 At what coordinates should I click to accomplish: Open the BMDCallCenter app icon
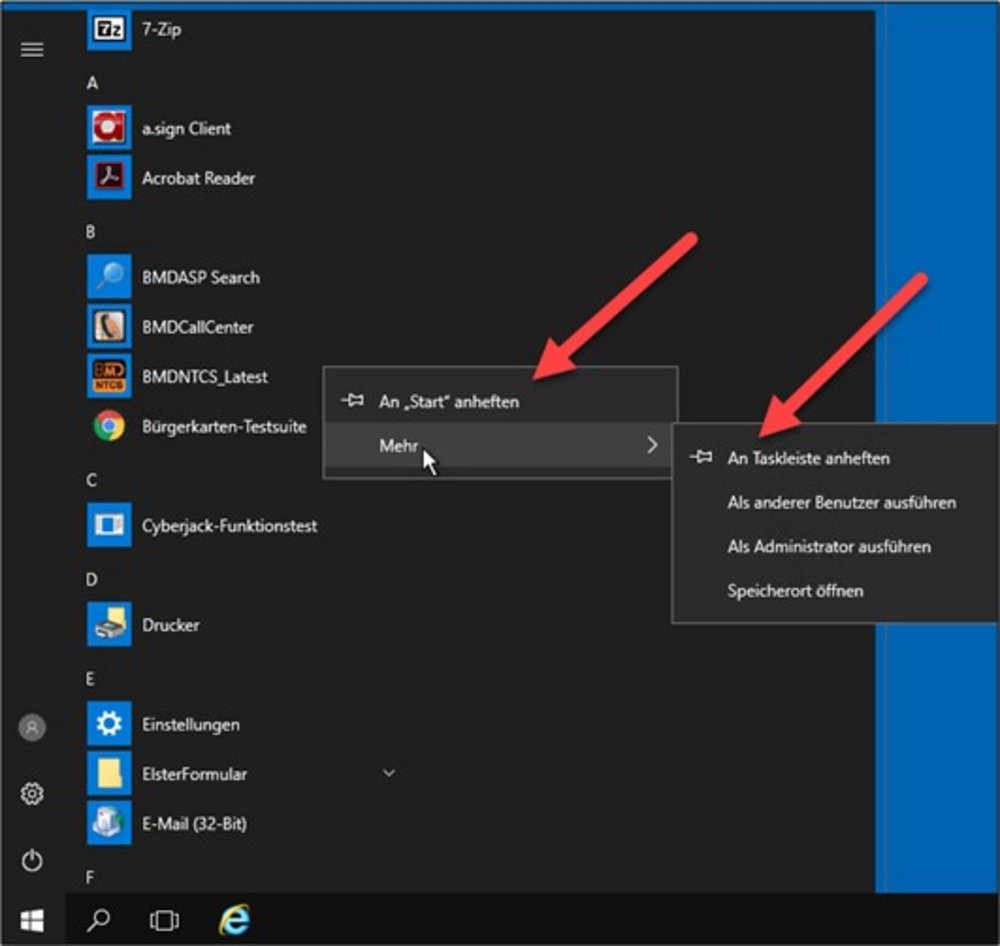pos(108,327)
